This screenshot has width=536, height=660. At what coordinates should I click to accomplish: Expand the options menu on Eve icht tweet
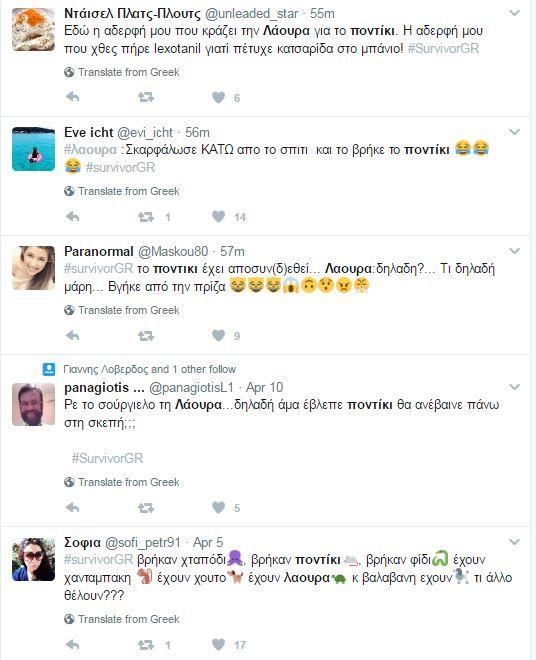pyautogui.click(x=514, y=132)
